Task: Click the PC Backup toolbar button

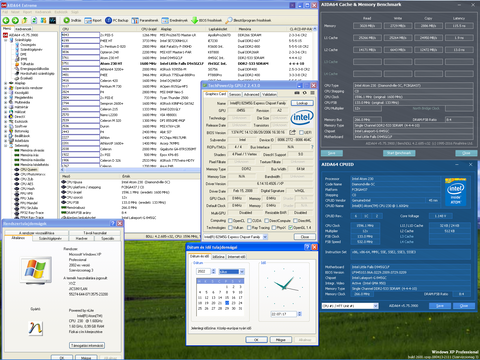Action: [117, 20]
